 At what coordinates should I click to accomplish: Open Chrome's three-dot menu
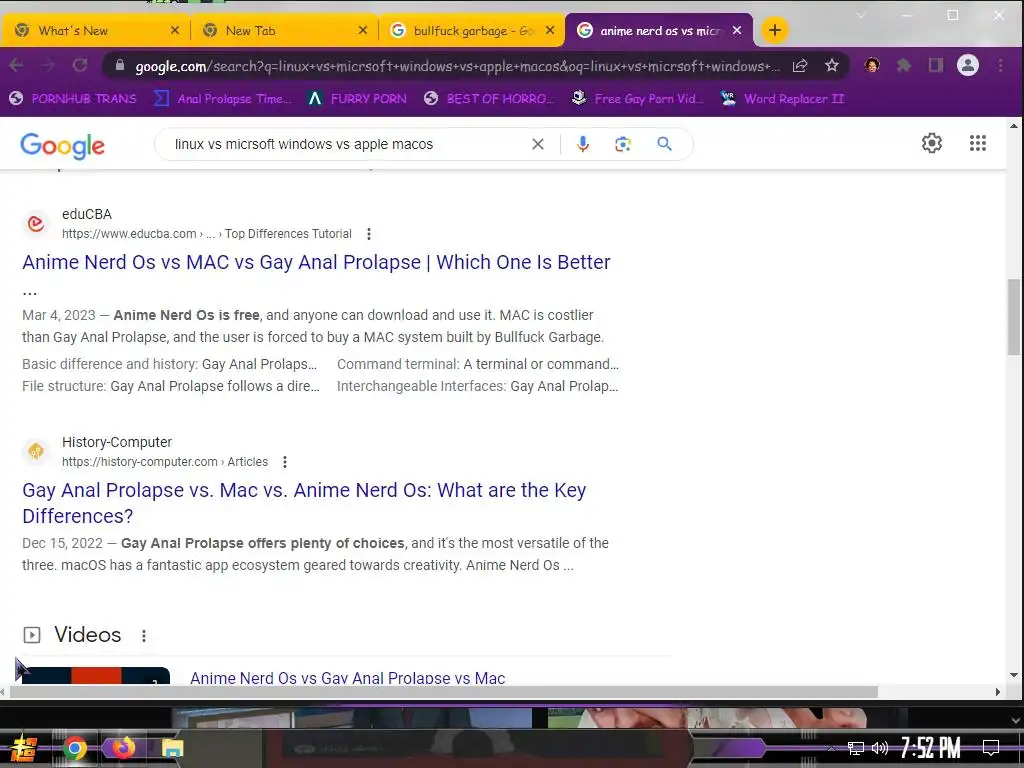[1000, 65]
